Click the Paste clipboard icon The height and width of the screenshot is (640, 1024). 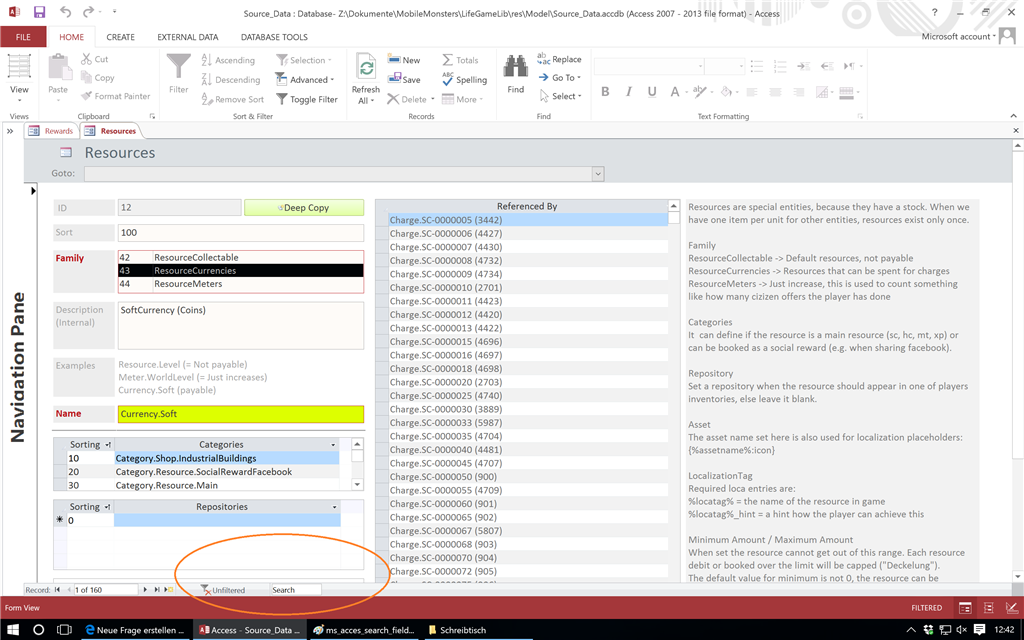pyautogui.click(x=58, y=68)
